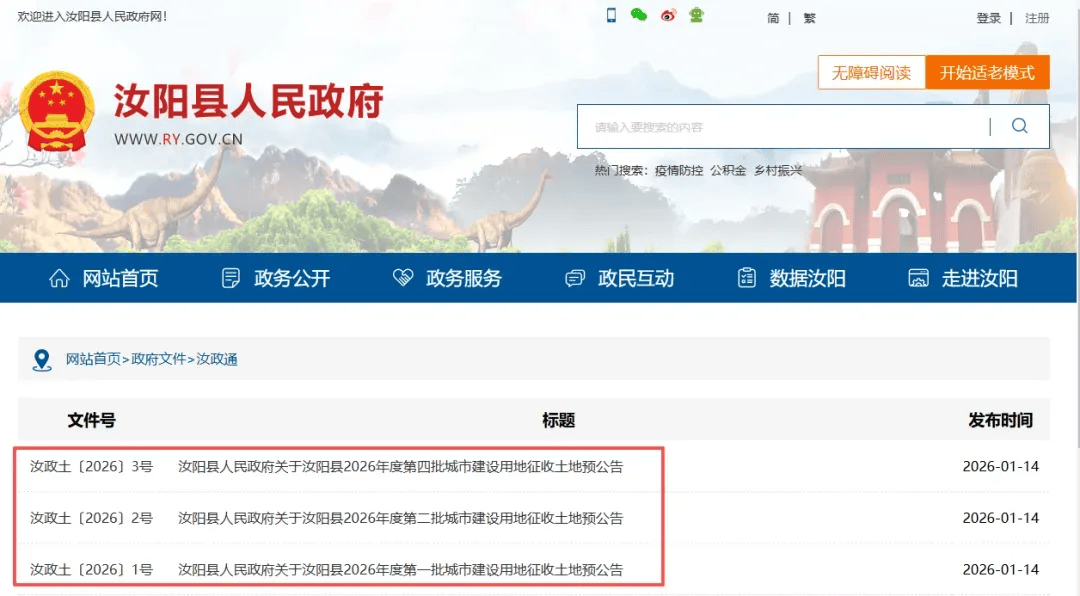
Task: Click the location pin breadcrumb icon
Action: (x=42, y=360)
